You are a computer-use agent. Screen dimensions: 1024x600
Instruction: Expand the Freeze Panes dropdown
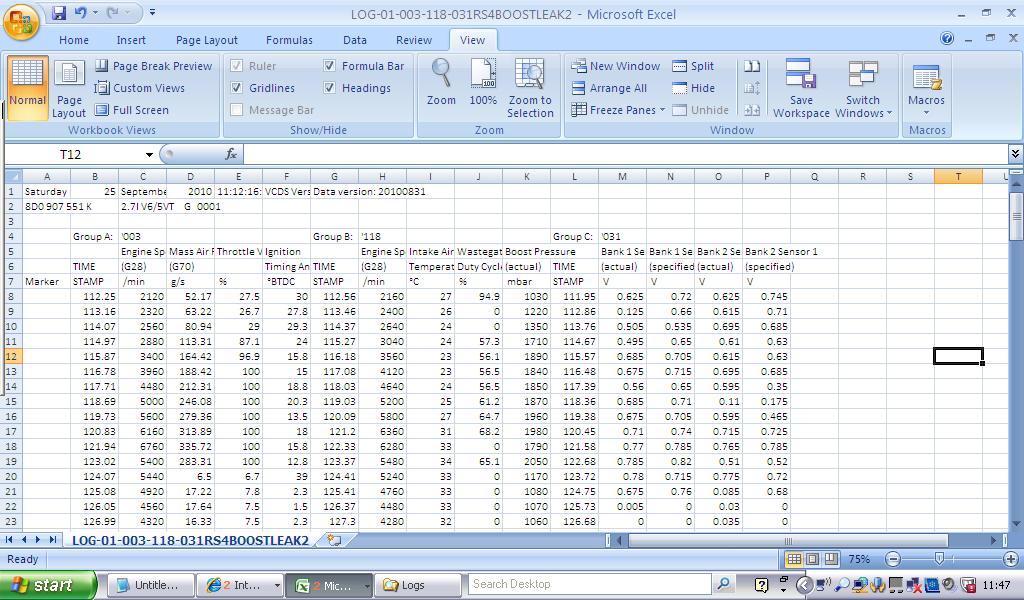coord(662,110)
